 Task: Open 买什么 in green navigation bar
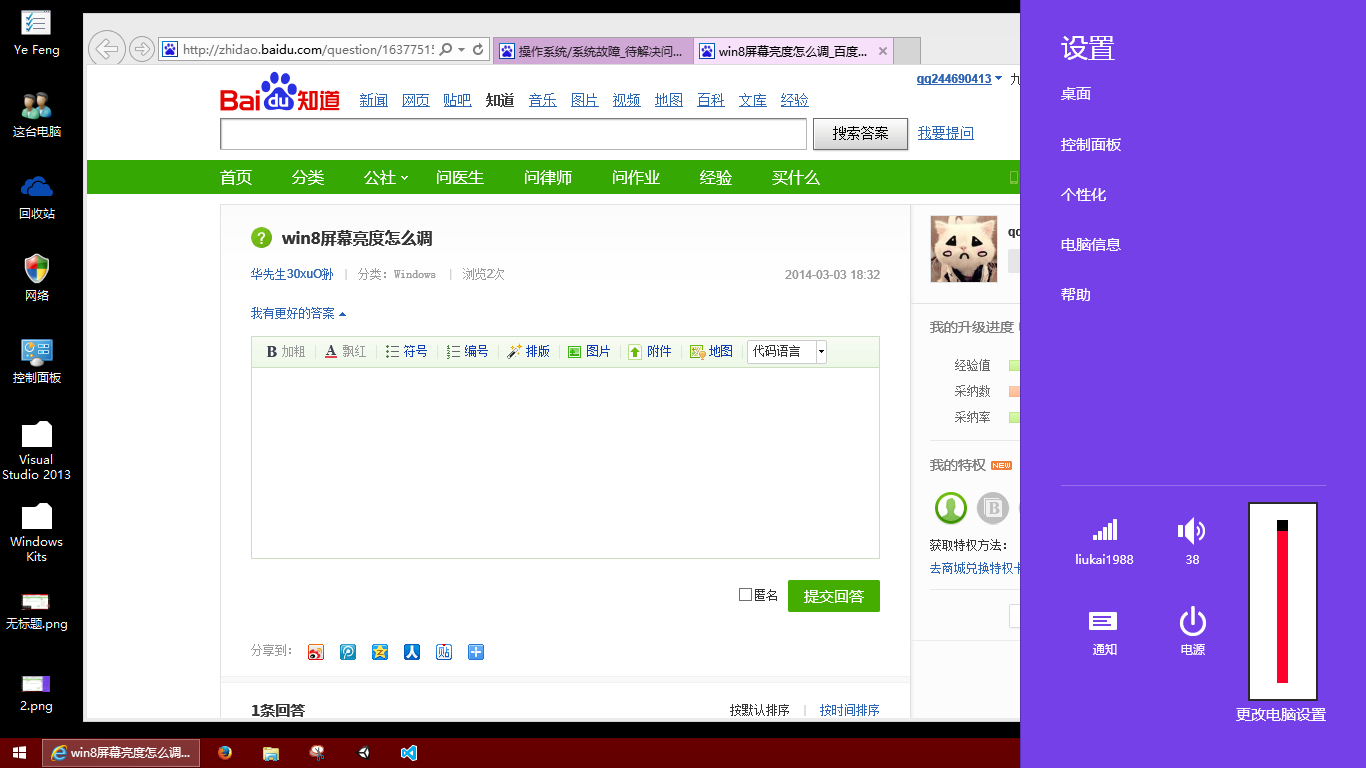[x=796, y=177]
